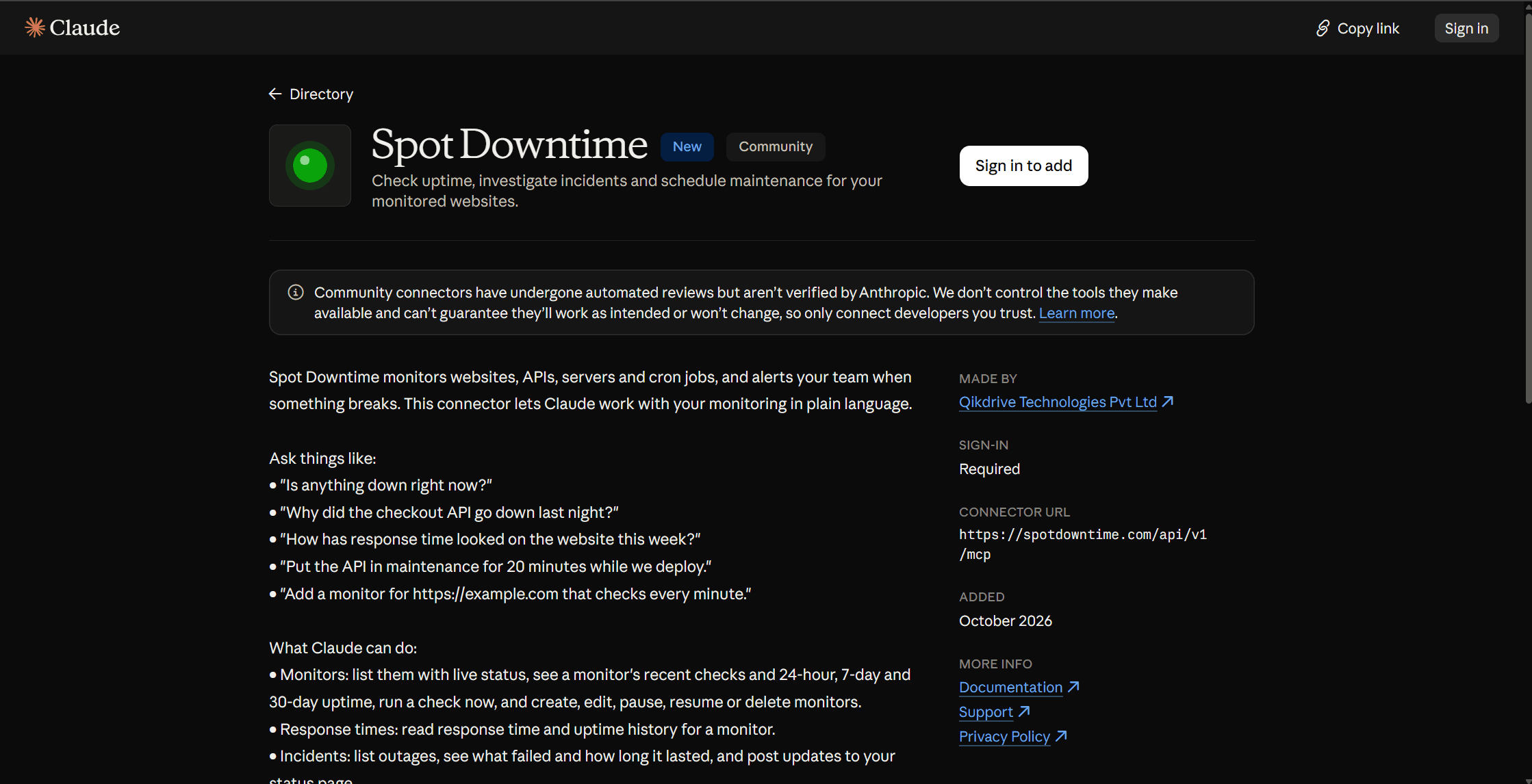Click the CONNECTOR URL label
This screenshot has height=784, width=1532.
pos(1014,512)
